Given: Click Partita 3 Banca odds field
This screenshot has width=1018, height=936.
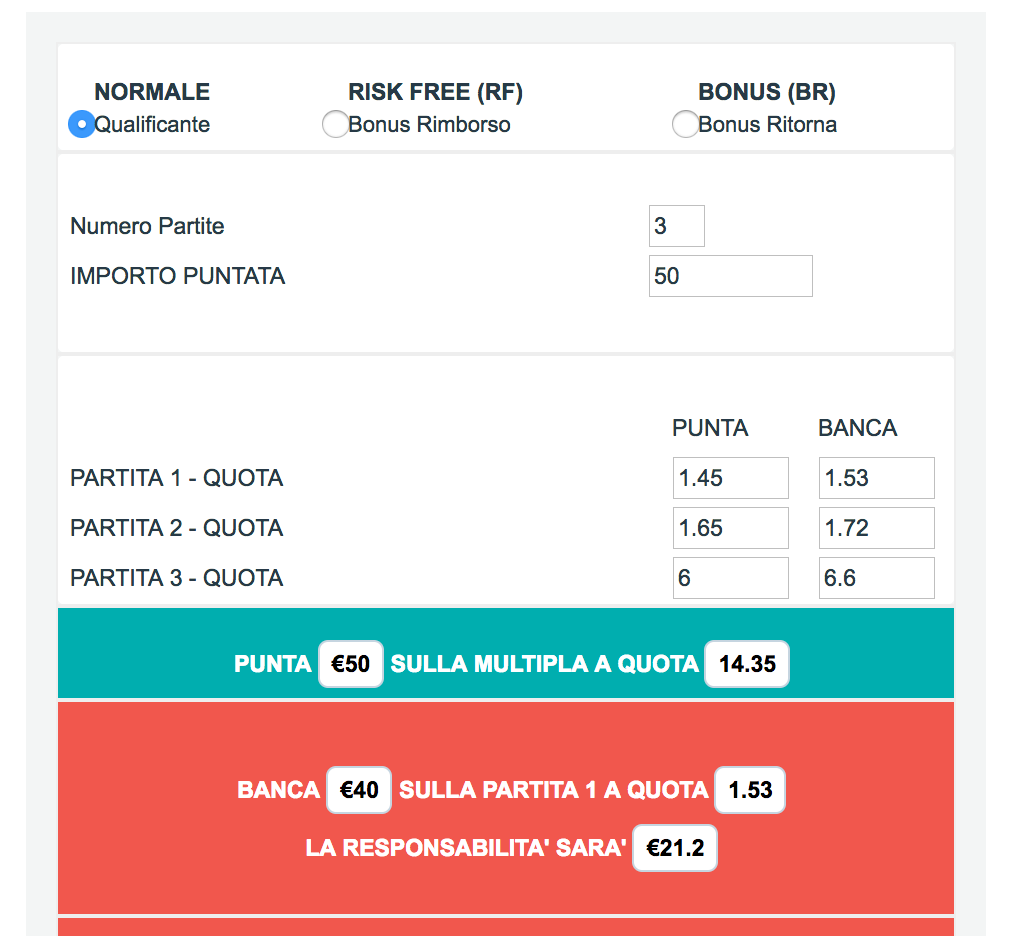Looking at the screenshot, I should 876,578.
